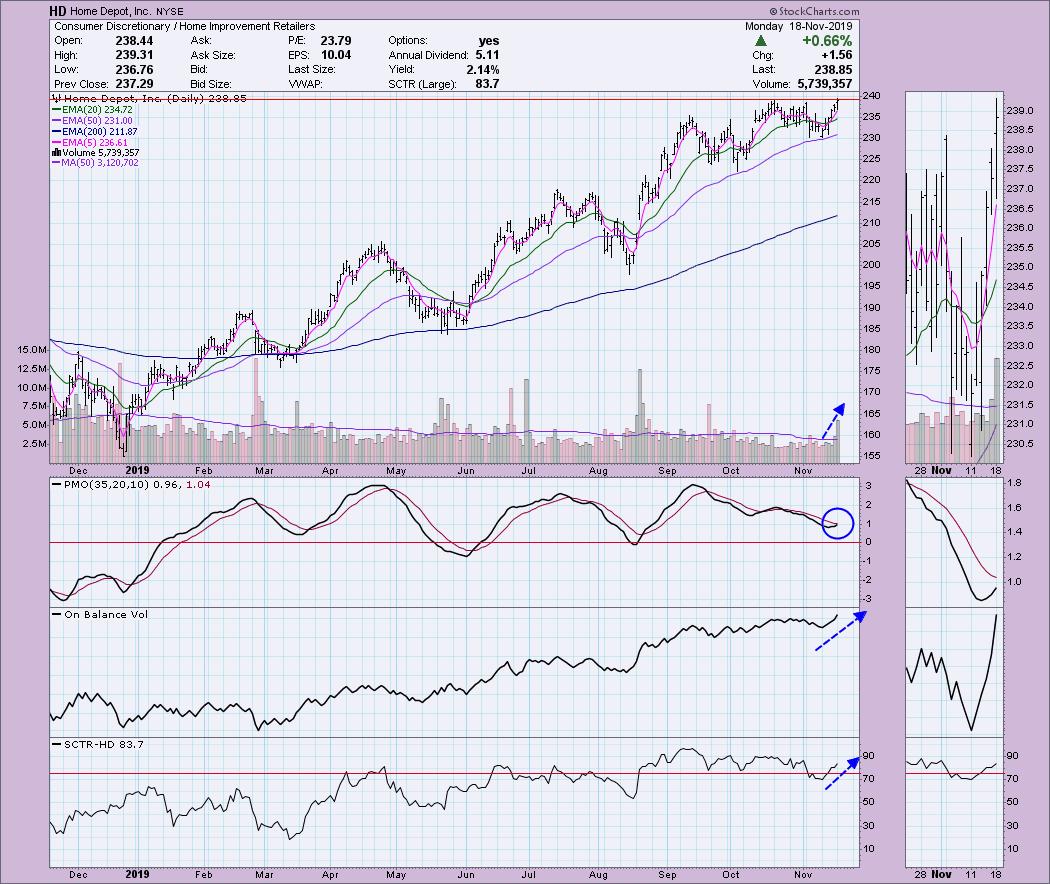Click the EMA(5) 236.61 legend entry
The image size is (1050, 884).
(90, 143)
